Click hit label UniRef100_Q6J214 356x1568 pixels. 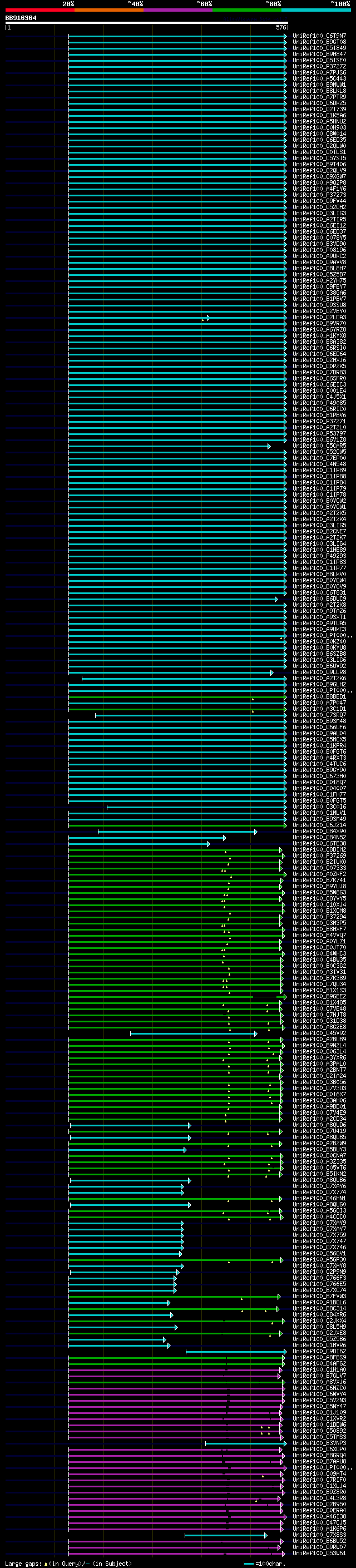point(319,825)
